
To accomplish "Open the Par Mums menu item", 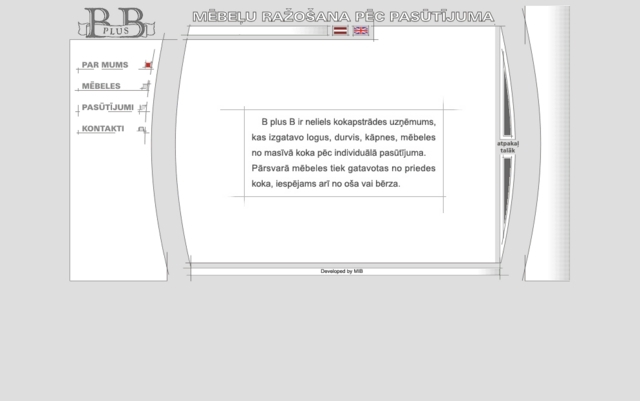I will click(x=104, y=65).
